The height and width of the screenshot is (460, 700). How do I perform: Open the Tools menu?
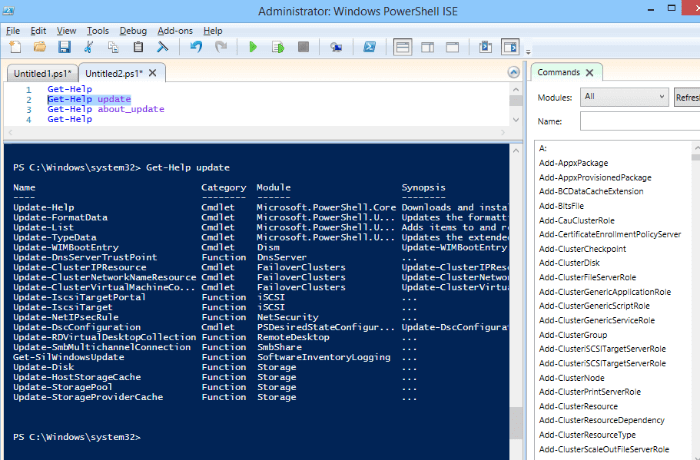tap(98, 31)
